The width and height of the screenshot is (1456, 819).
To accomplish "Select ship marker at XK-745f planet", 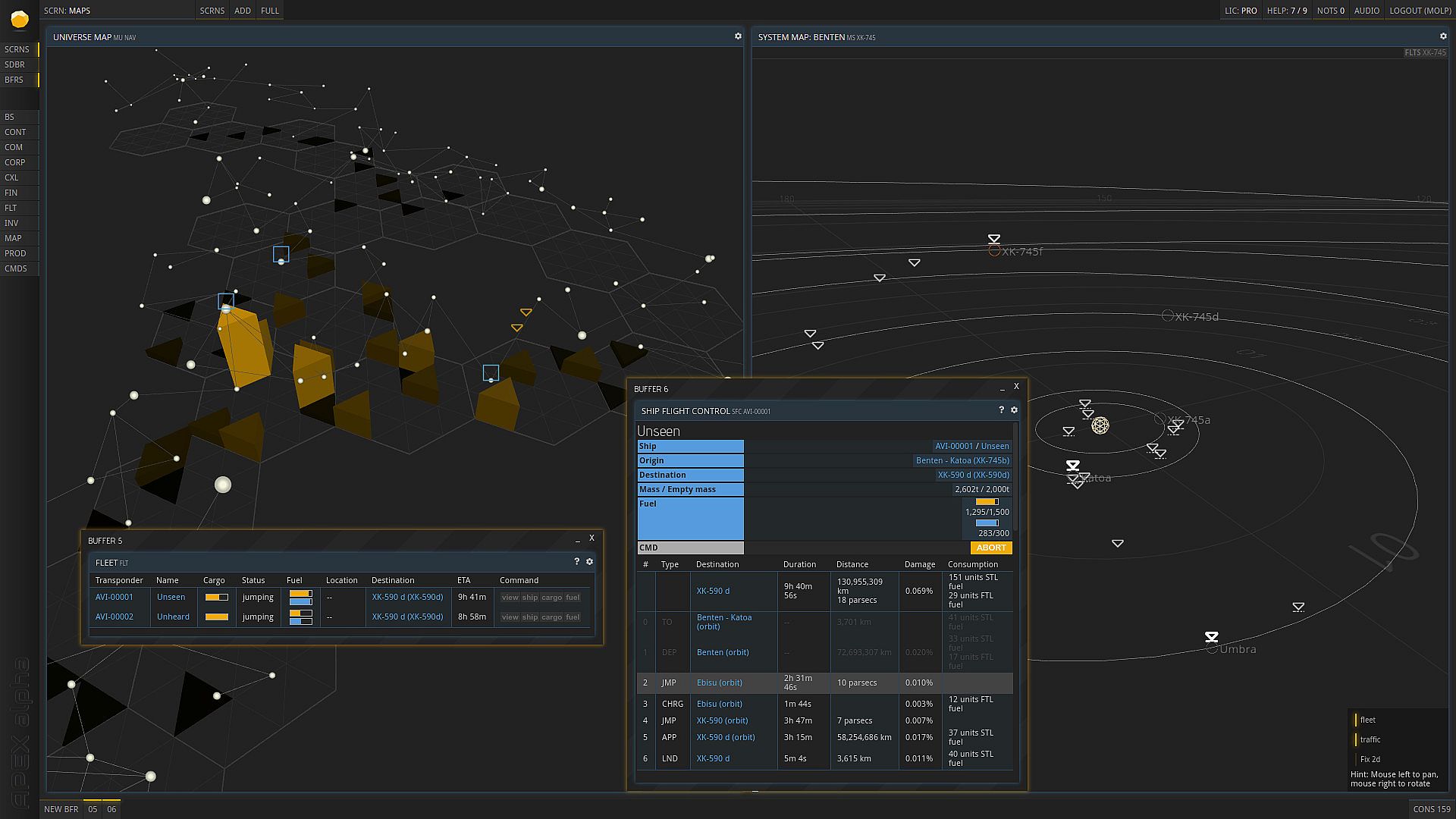I will click(x=993, y=240).
